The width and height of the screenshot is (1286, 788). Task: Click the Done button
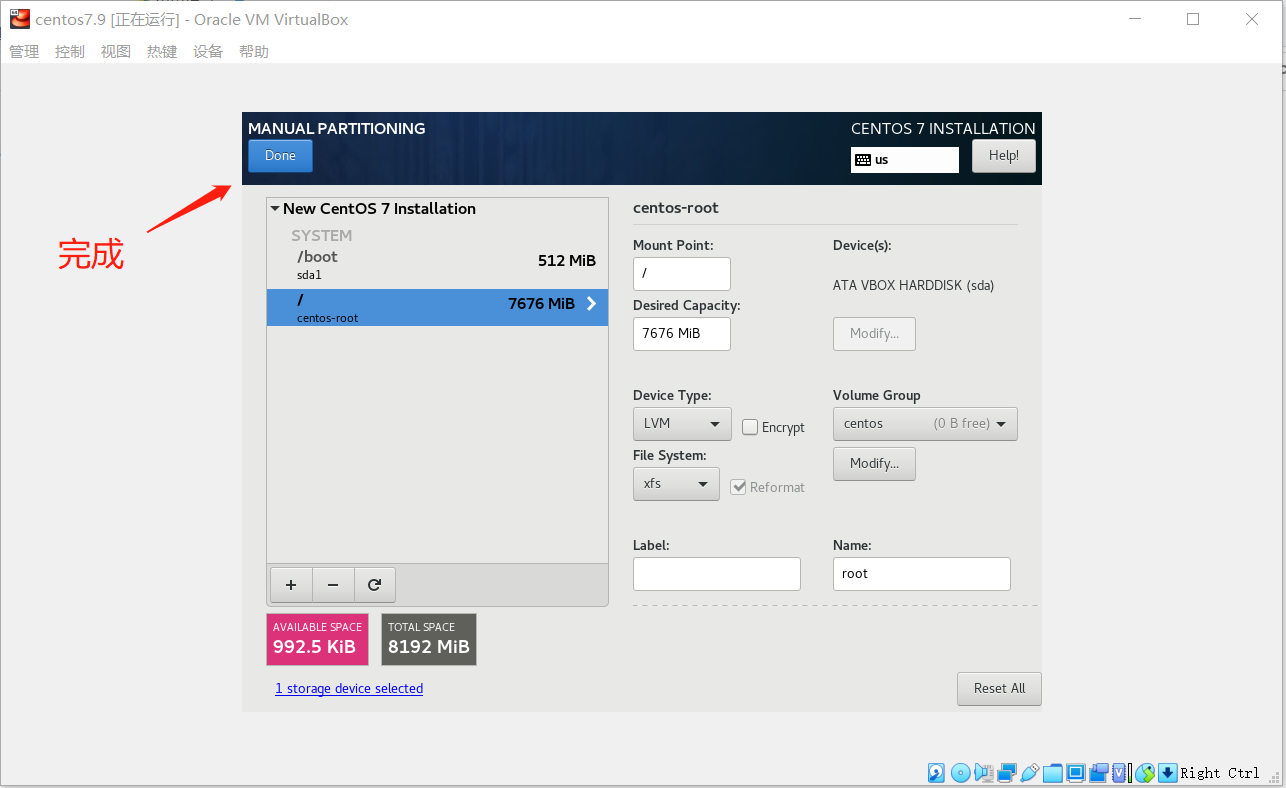coord(280,156)
